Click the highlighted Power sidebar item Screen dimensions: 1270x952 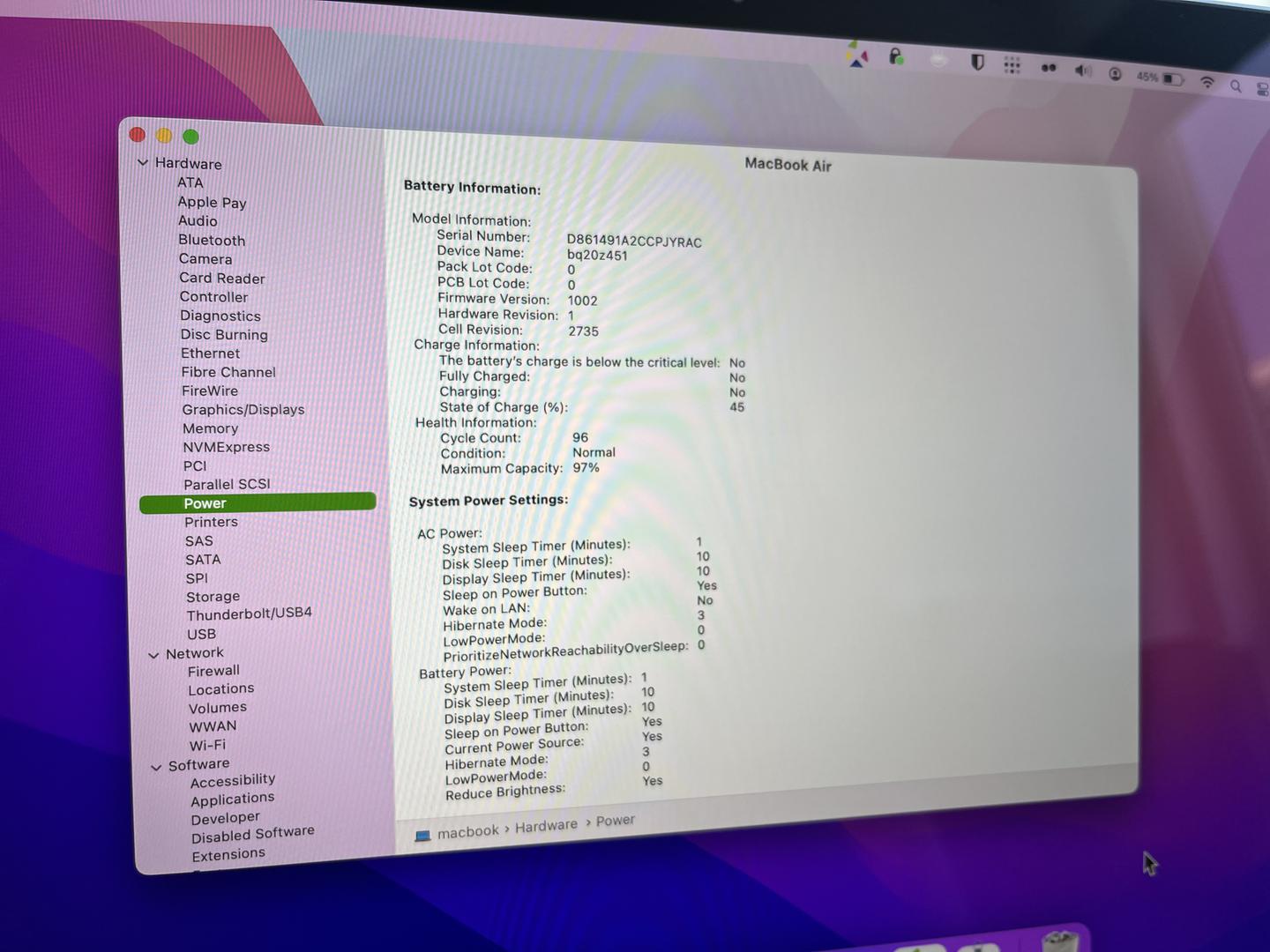(258, 503)
